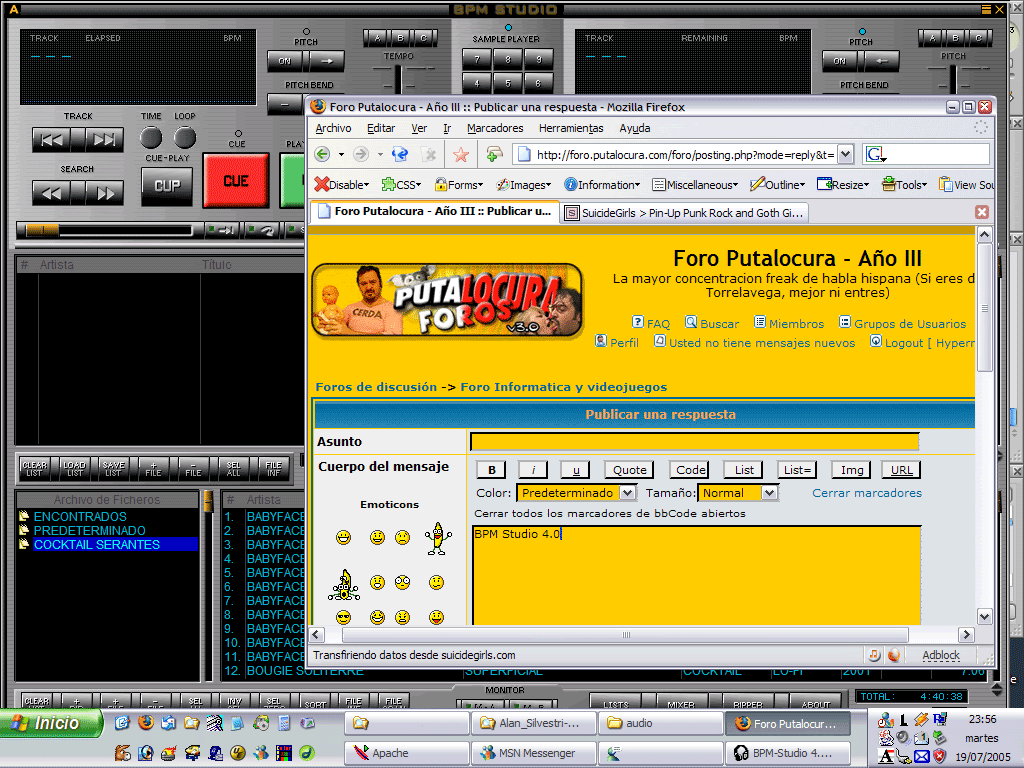Click the Reload page icon in Firefox
Screen dimensions: 1024x768
(402, 154)
